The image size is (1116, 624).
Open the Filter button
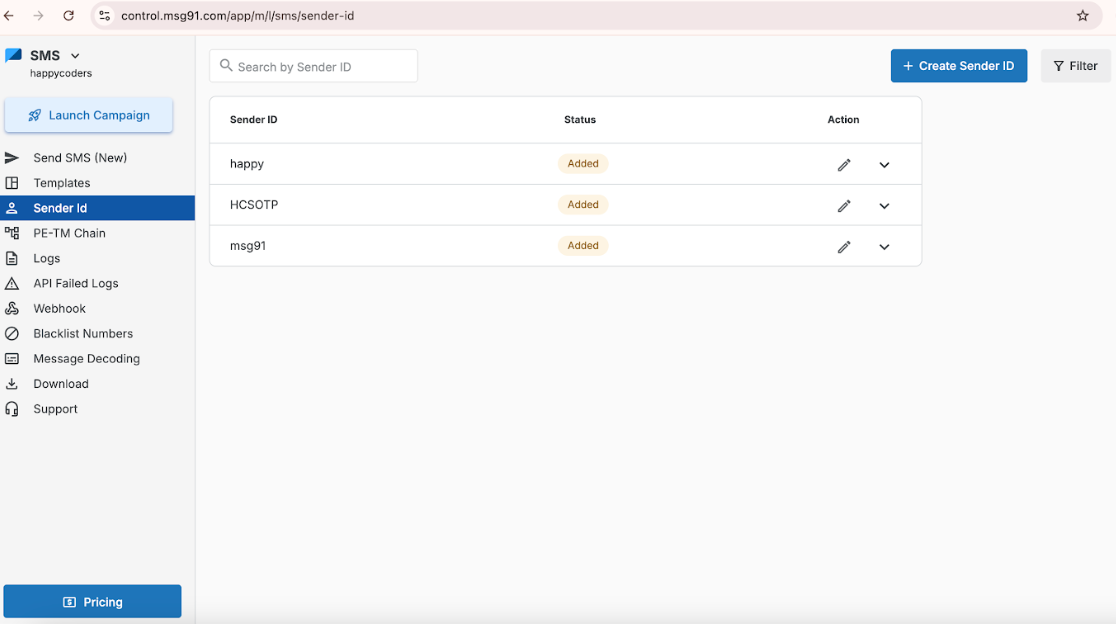point(1075,65)
